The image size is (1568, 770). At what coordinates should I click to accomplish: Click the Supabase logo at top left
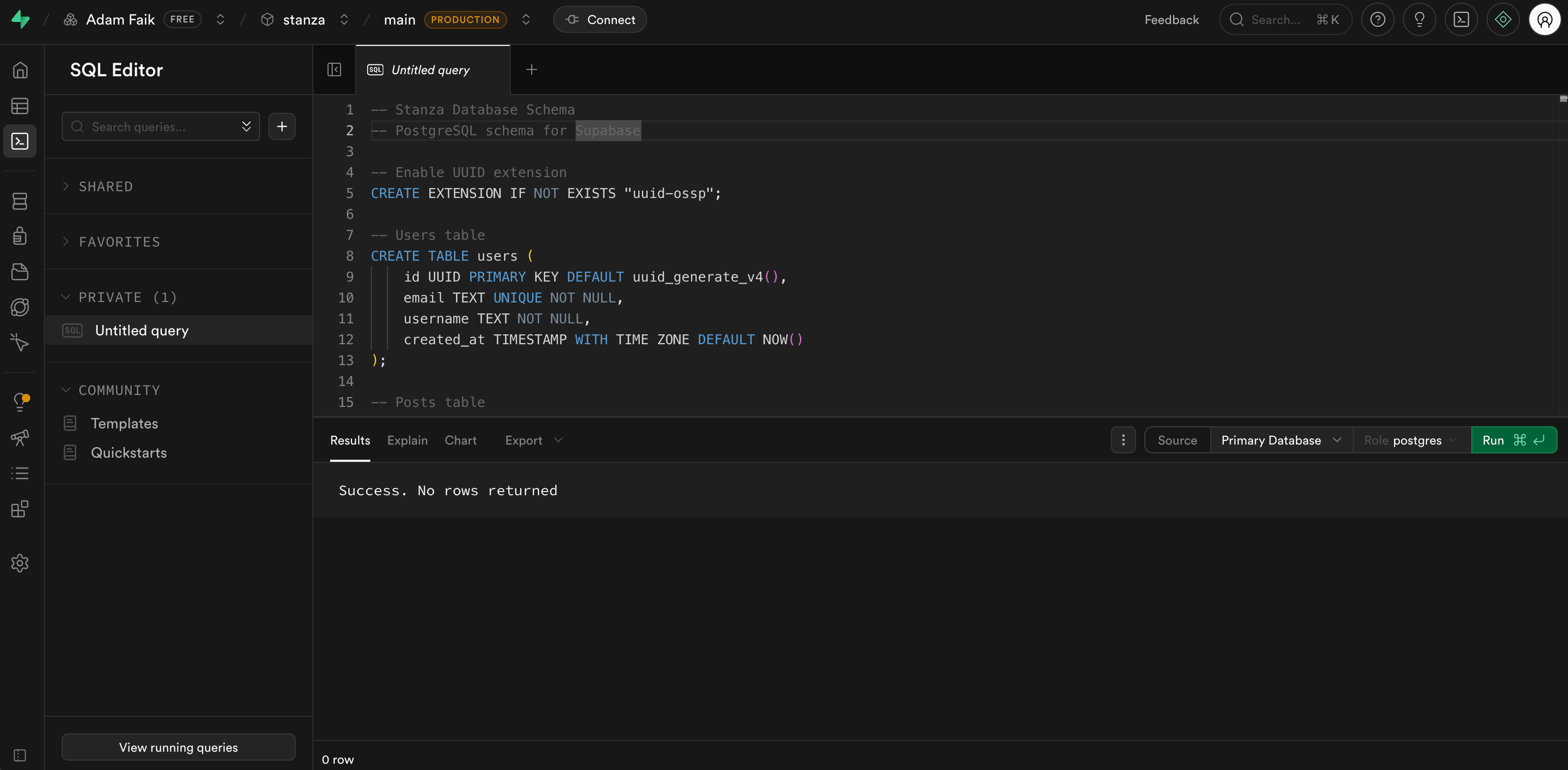tap(21, 19)
